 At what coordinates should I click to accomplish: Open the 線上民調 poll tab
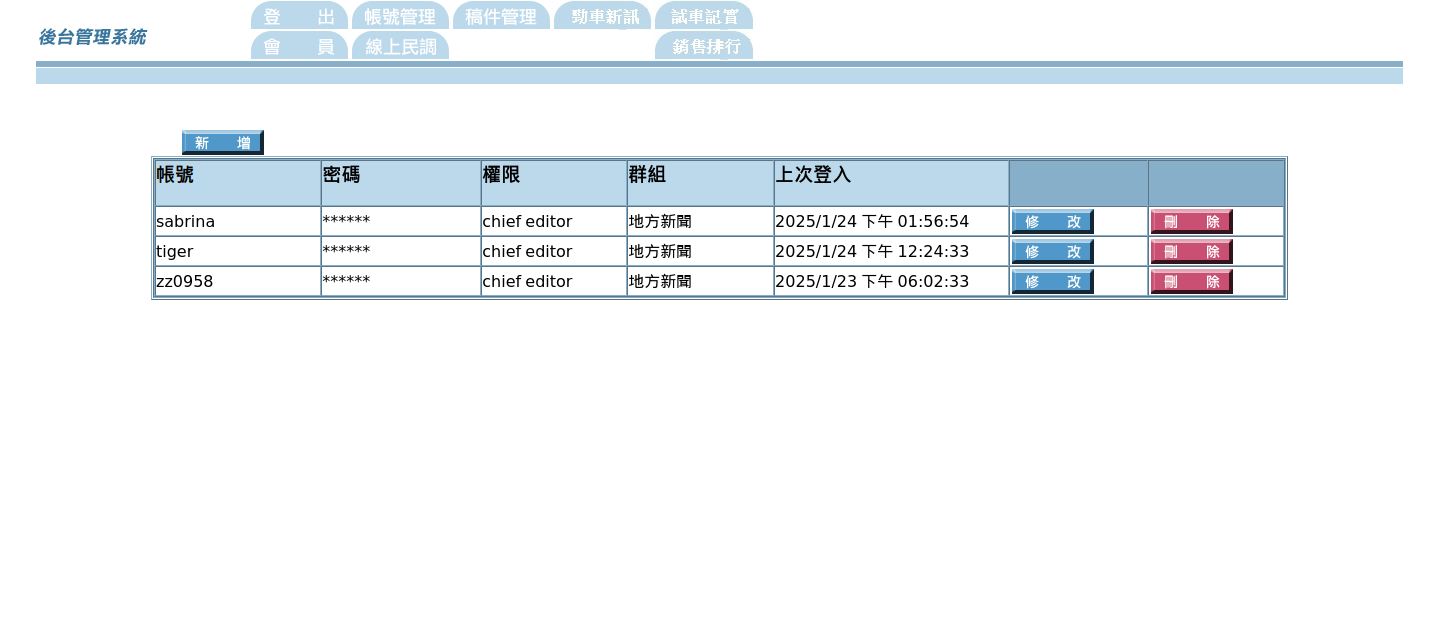click(x=400, y=46)
